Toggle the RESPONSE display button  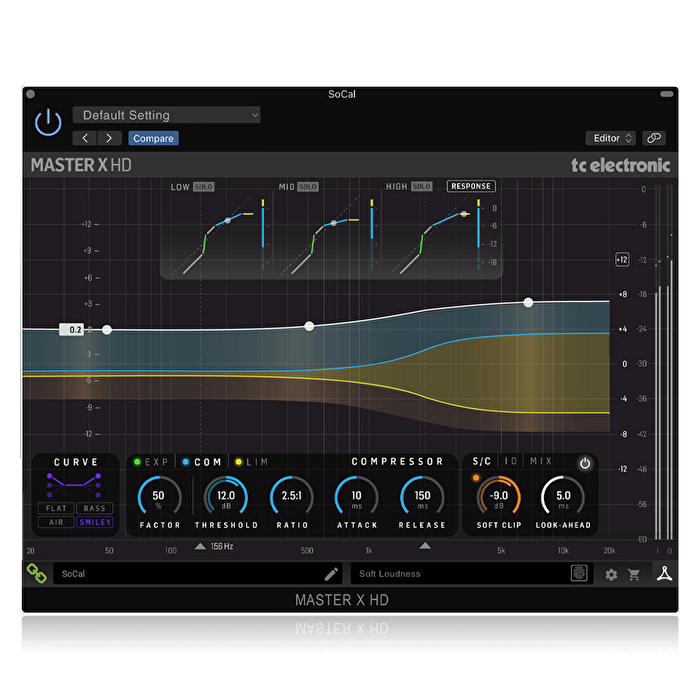click(471, 186)
